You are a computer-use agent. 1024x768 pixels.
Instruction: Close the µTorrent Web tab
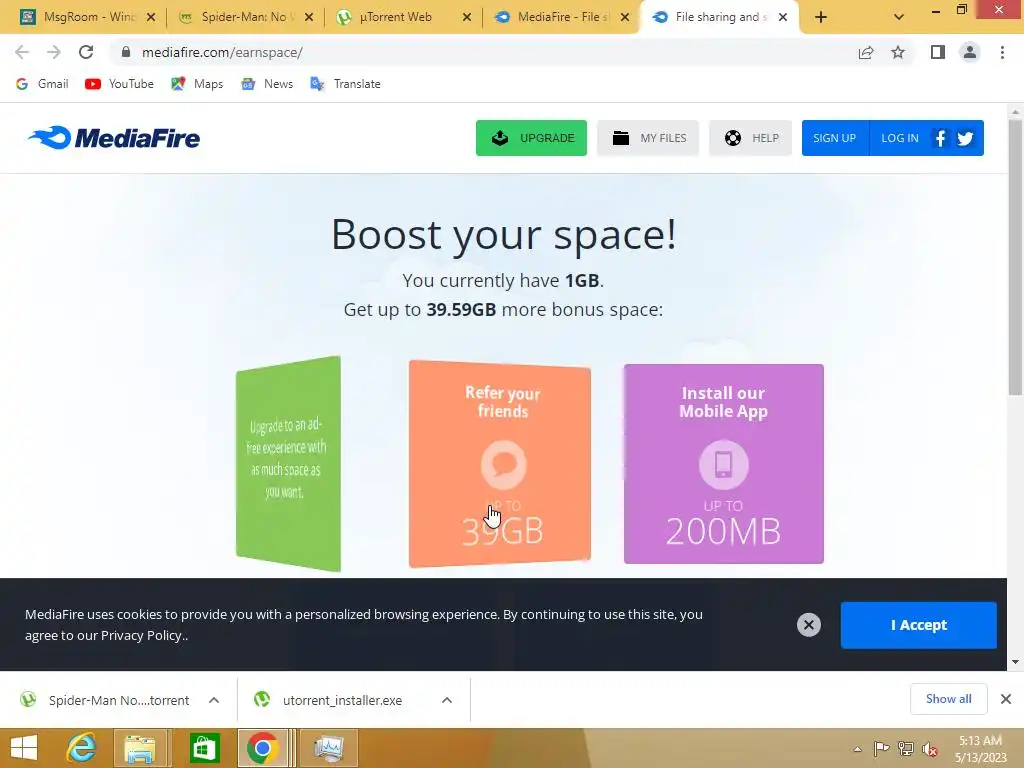tap(467, 17)
